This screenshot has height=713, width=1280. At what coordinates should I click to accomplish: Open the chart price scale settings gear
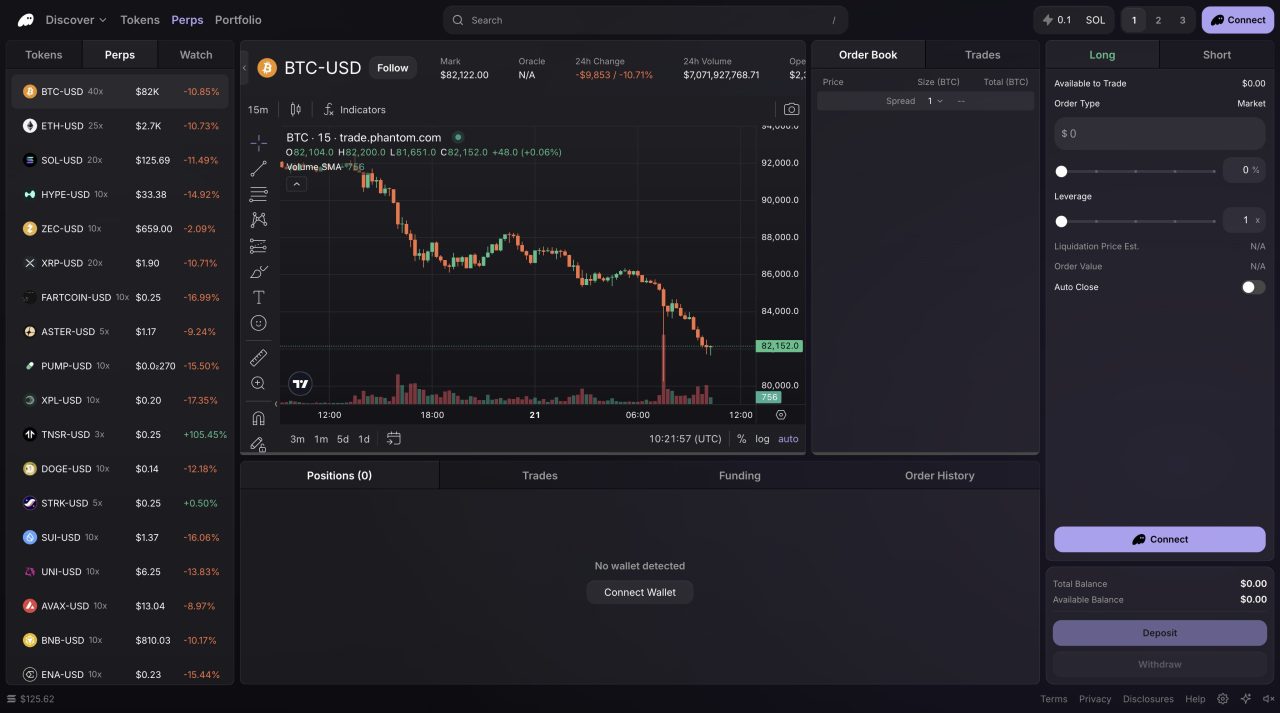tap(781, 415)
